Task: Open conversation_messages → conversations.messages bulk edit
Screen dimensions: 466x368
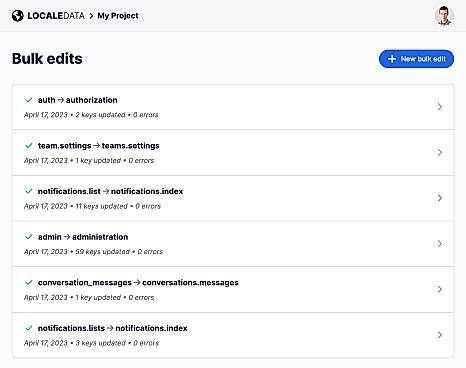Action: point(233,289)
